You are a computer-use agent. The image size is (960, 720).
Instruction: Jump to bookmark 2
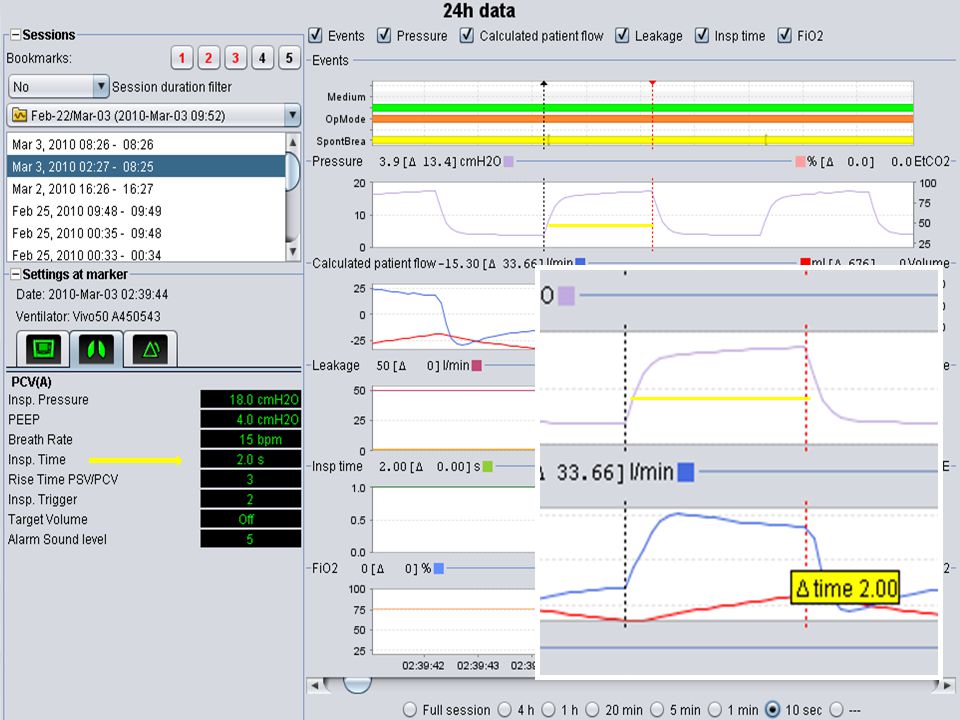click(x=209, y=58)
